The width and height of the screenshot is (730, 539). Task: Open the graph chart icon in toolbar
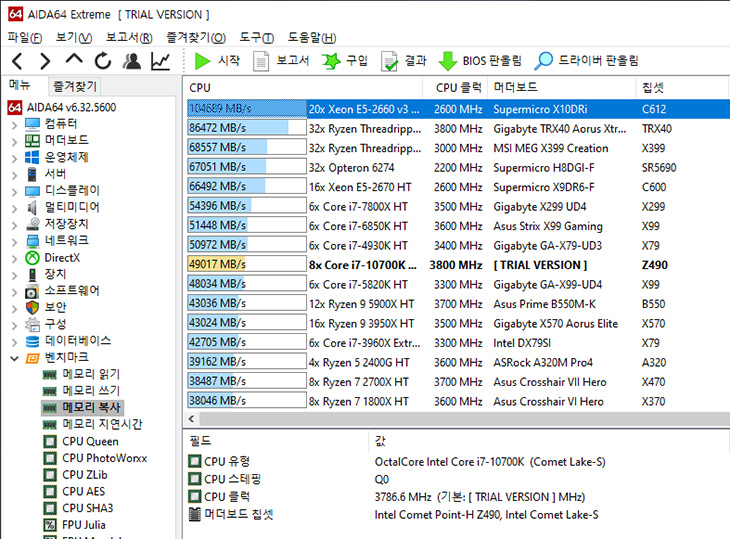tap(161, 61)
